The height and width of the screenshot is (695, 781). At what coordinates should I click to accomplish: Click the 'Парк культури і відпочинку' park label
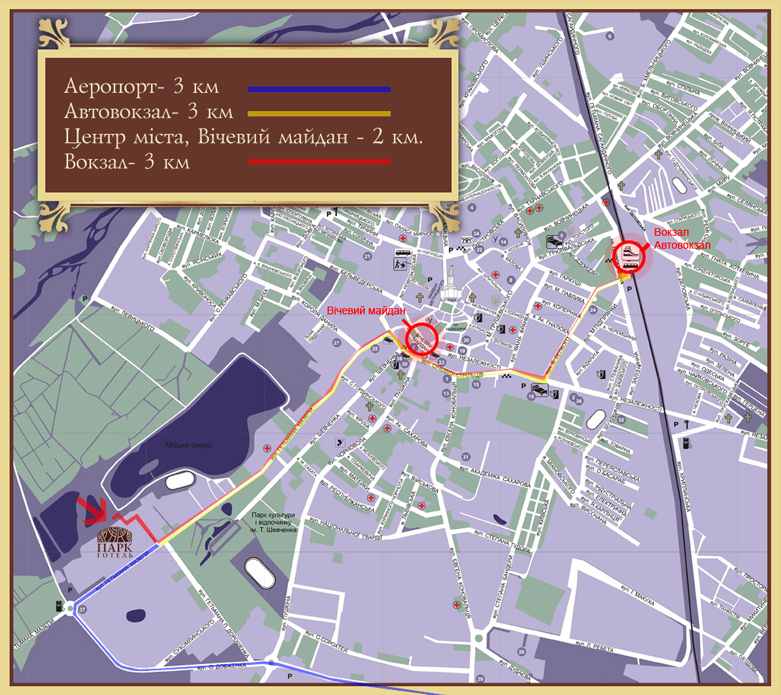point(273,522)
